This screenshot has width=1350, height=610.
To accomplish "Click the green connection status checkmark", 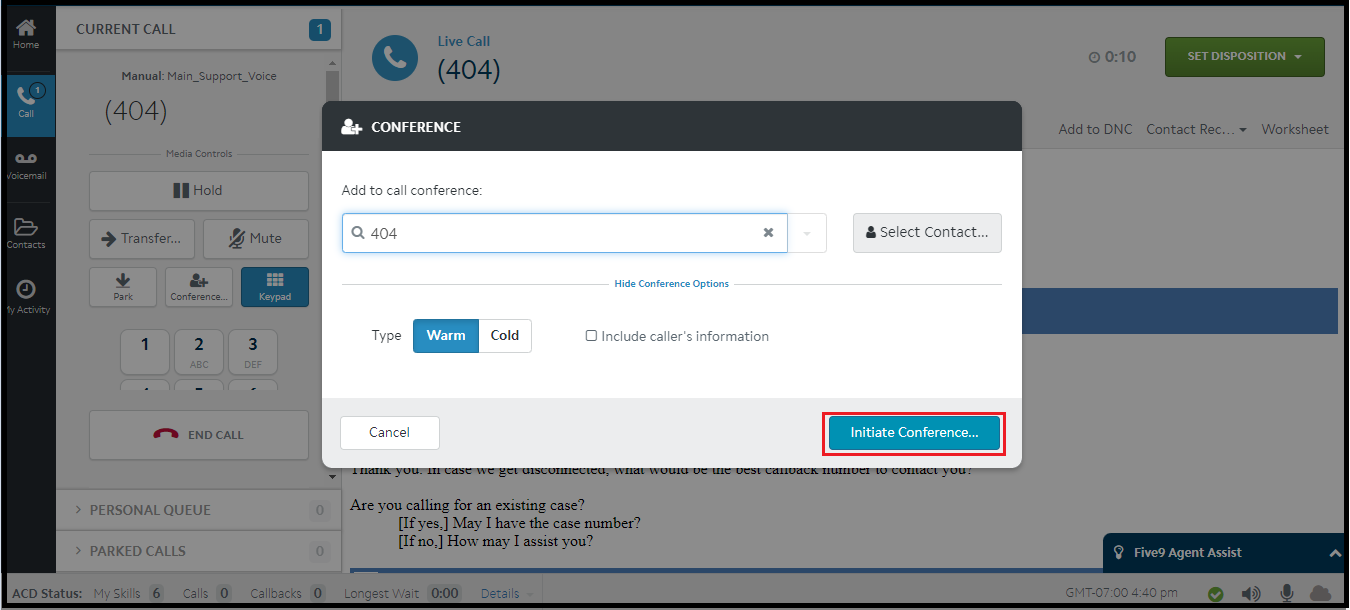I will click(x=1215, y=594).
